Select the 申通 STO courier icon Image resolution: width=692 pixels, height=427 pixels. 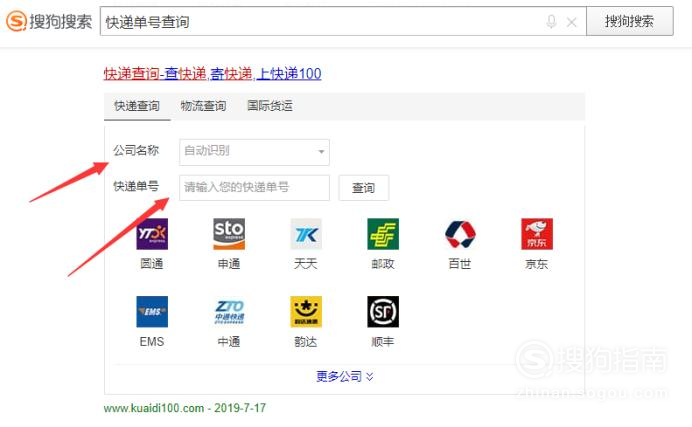click(x=229, y=234)
